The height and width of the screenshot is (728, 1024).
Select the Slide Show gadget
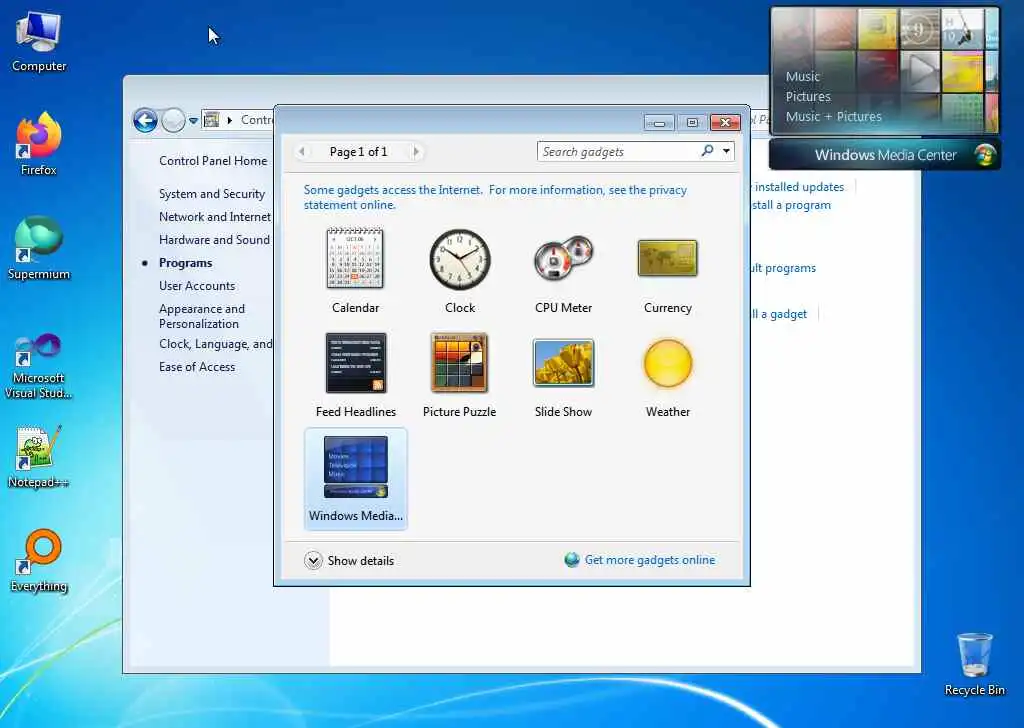563,362
